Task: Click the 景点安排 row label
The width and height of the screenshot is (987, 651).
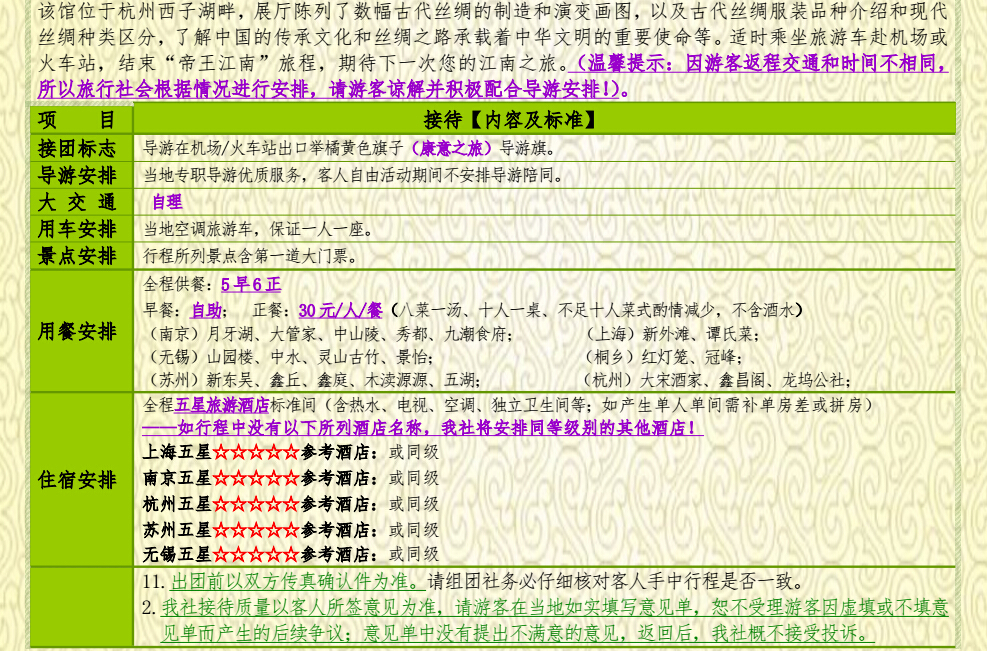Action: [x=77, y=256]
